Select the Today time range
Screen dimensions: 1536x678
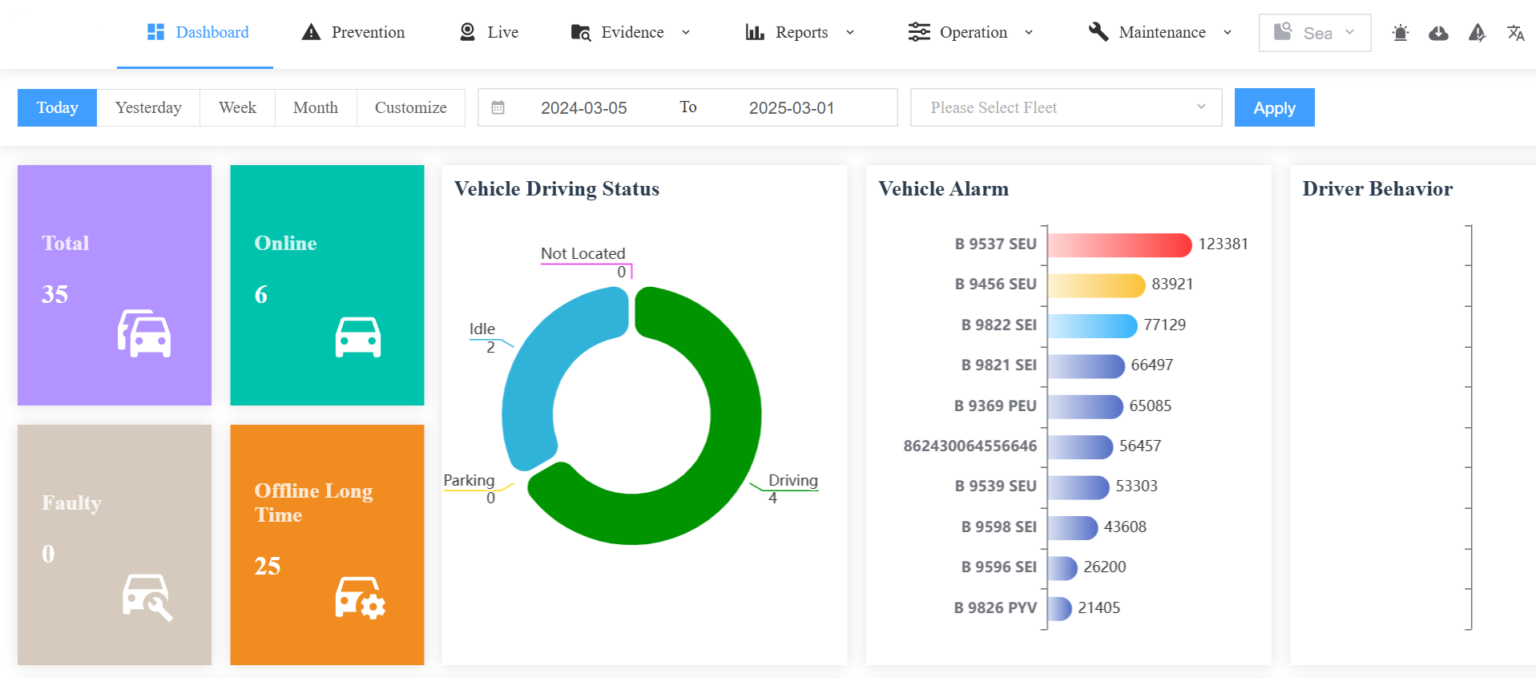(57, 108)
